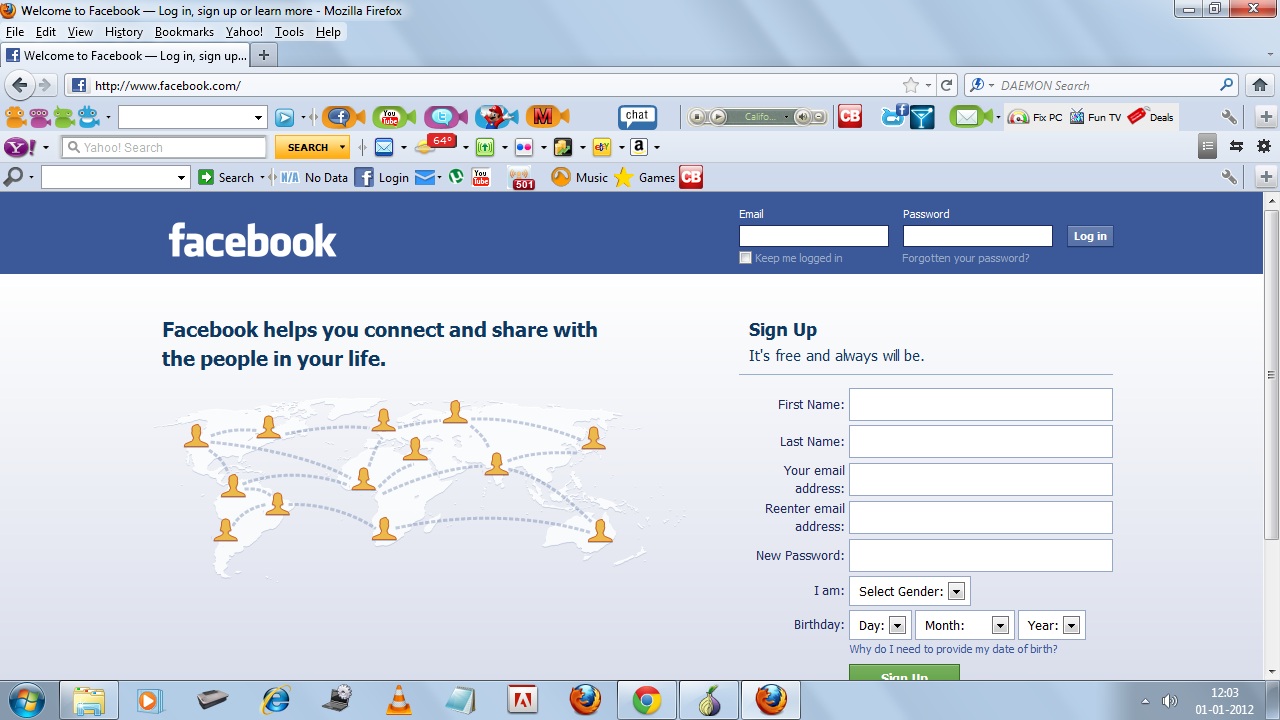
Task: Expand the birthday Day dropdown
Action: (897, 625)
